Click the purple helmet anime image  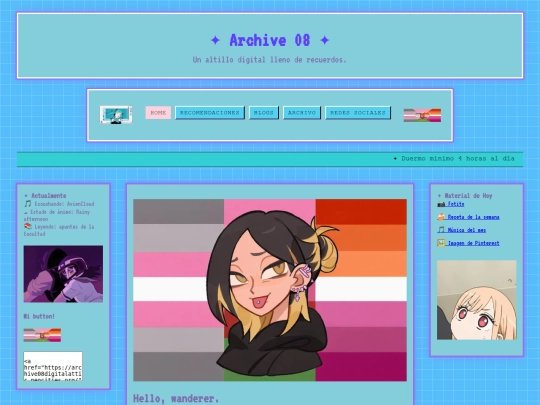coord(63,274)
